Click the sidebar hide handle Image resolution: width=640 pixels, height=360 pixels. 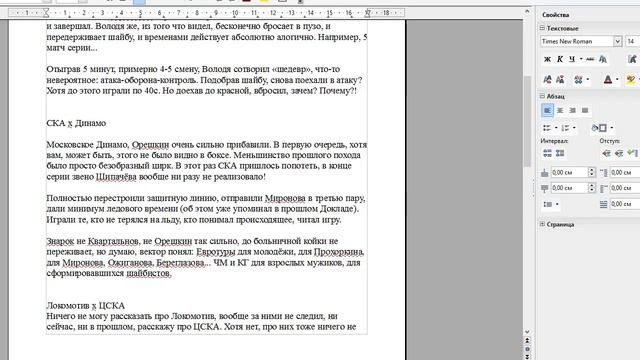click(x=533, y=188)
